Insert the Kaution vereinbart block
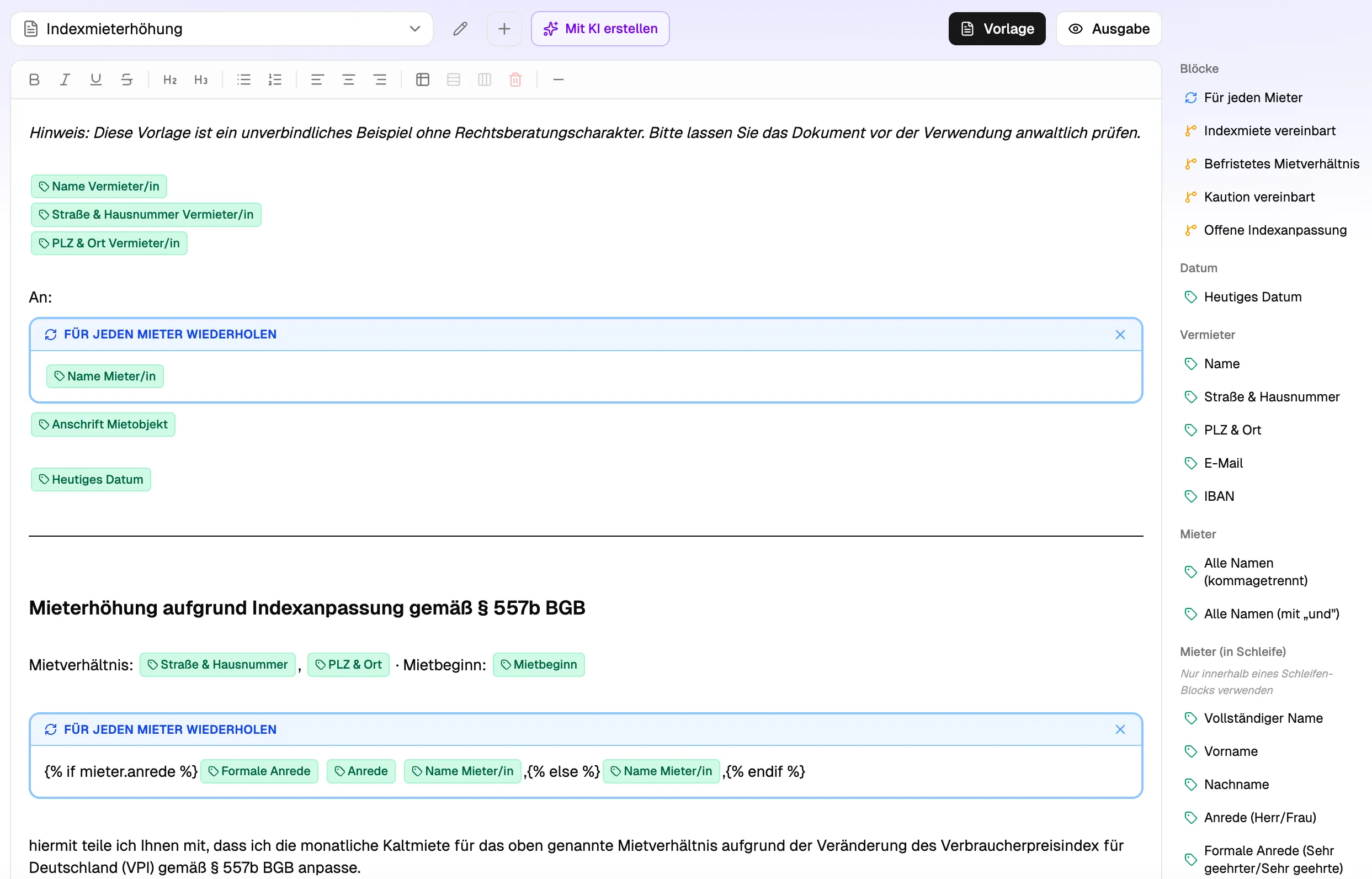The image size is (1372, 879). [1249, 197]
